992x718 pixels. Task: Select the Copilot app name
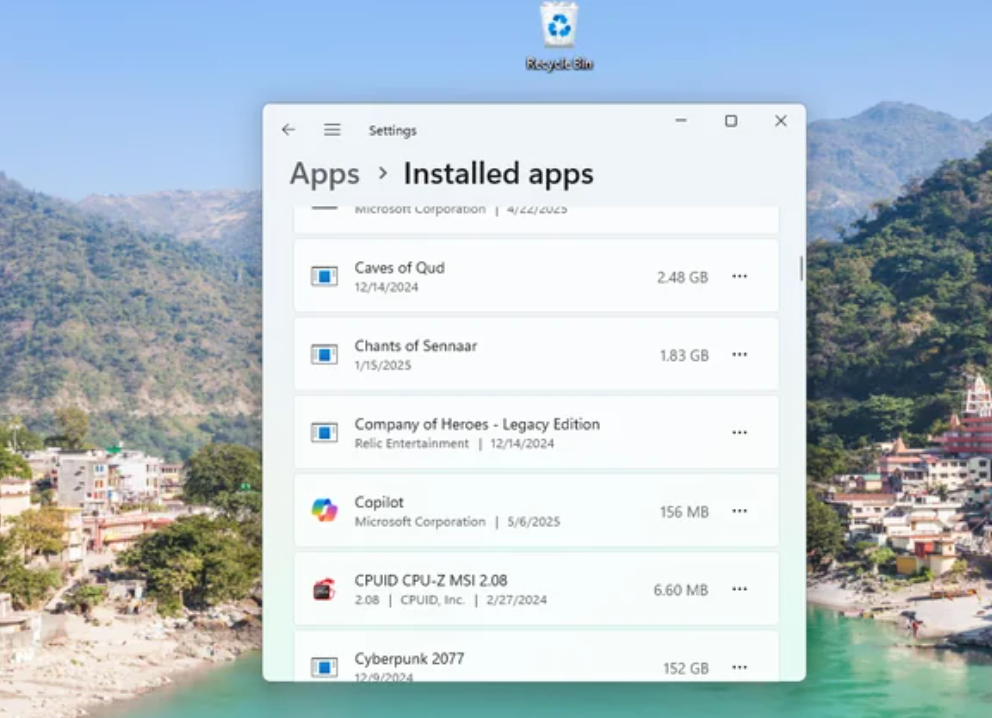379,502
